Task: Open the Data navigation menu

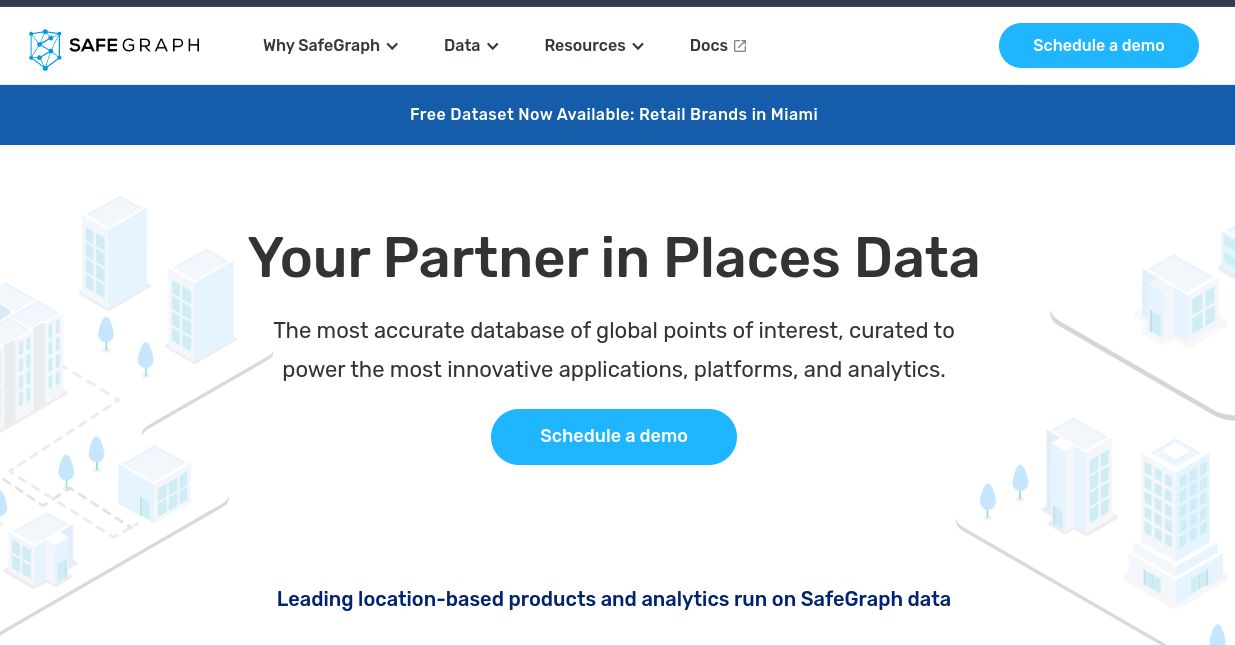Action: (462, 46)
